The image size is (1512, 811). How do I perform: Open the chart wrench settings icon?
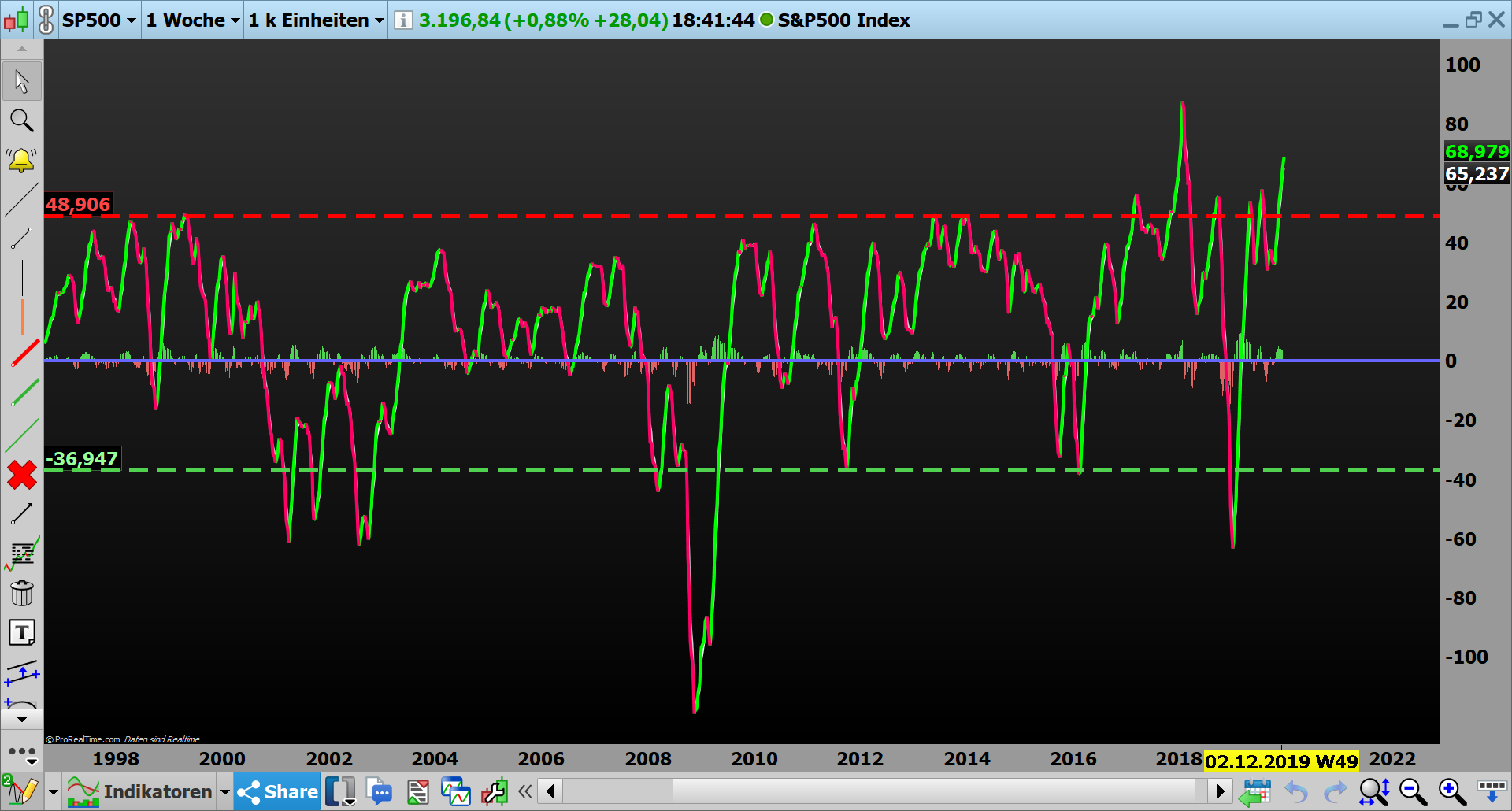click(495, 792)
